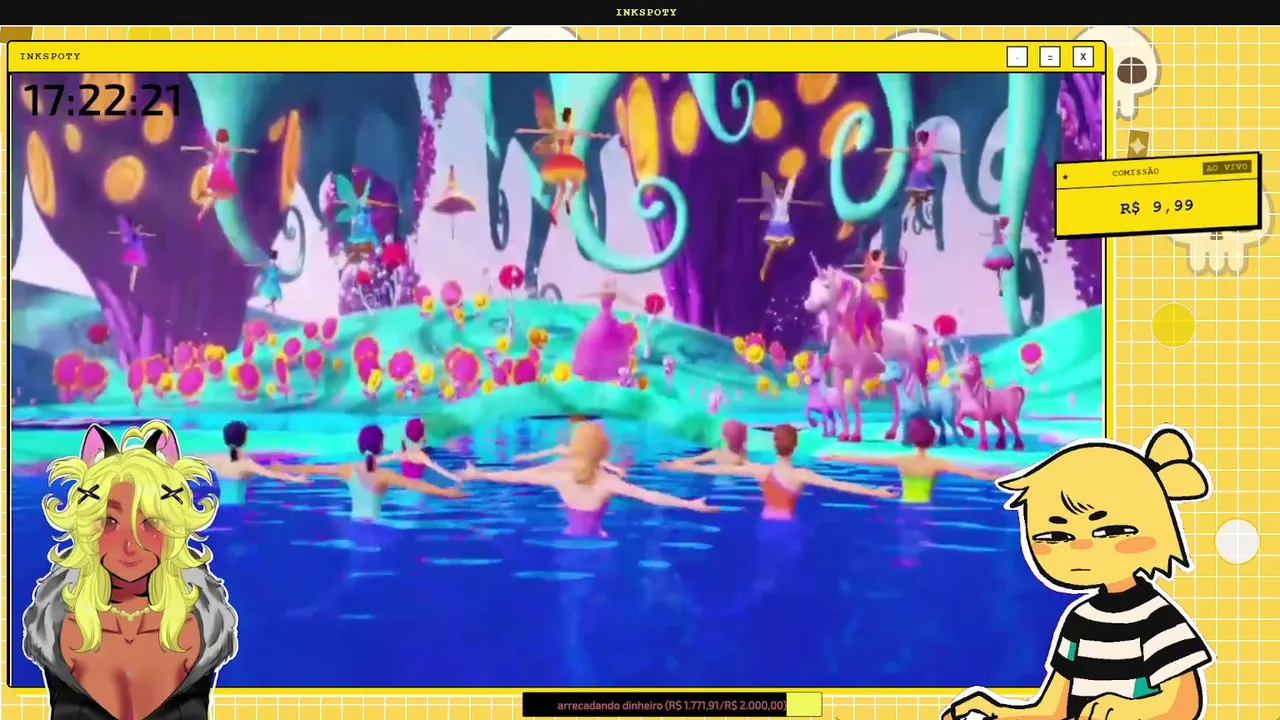The width and height of the screenshot is (1280, 720).
Task: Click the INKSPOTY title at top center
Action: [x=646, y=12]
